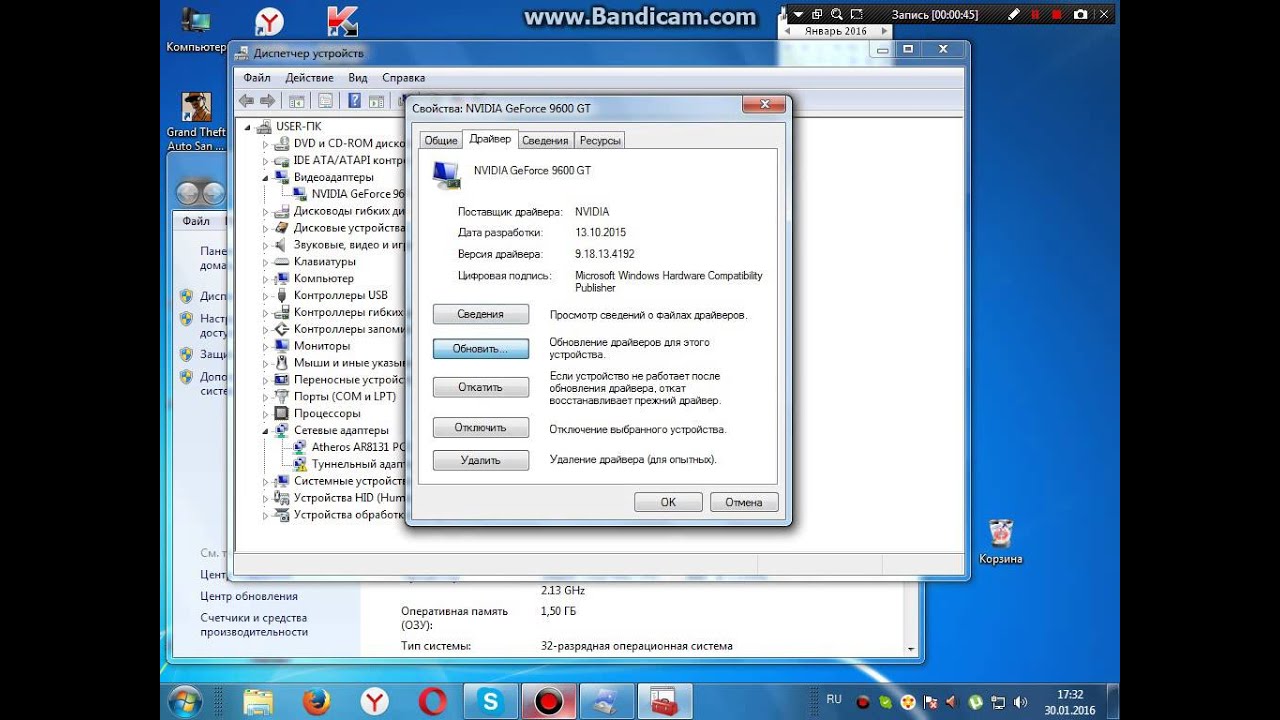Click the Bandicam magnifier search icon

(x=836, y=15)
